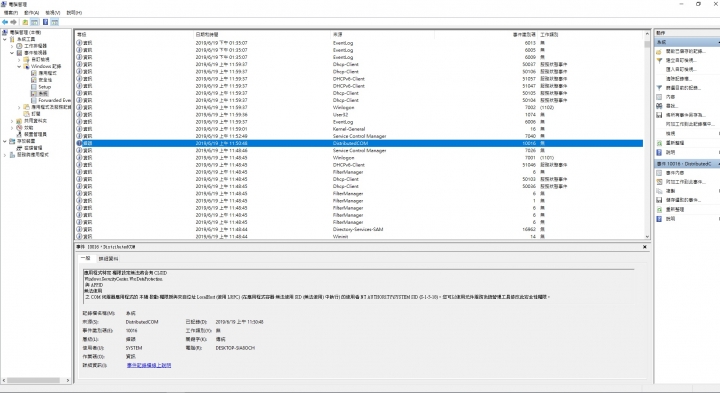Select Directory-Services-SAM event 16962 row
Image resolution: width=720 pixels, height=393 pixels.
coord(359,229)
